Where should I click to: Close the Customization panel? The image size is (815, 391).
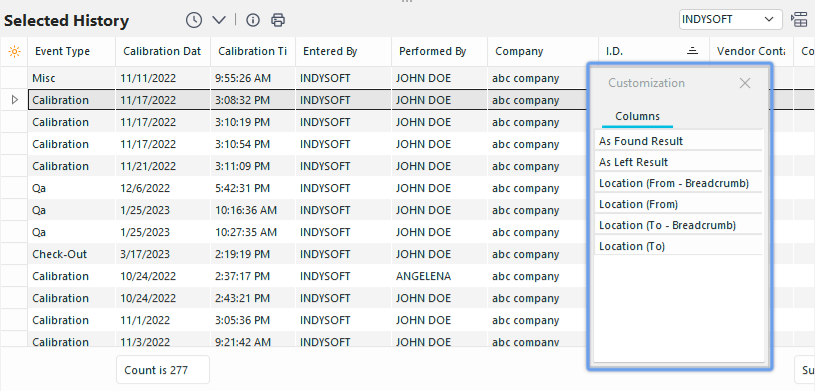[x=745, y=83]
